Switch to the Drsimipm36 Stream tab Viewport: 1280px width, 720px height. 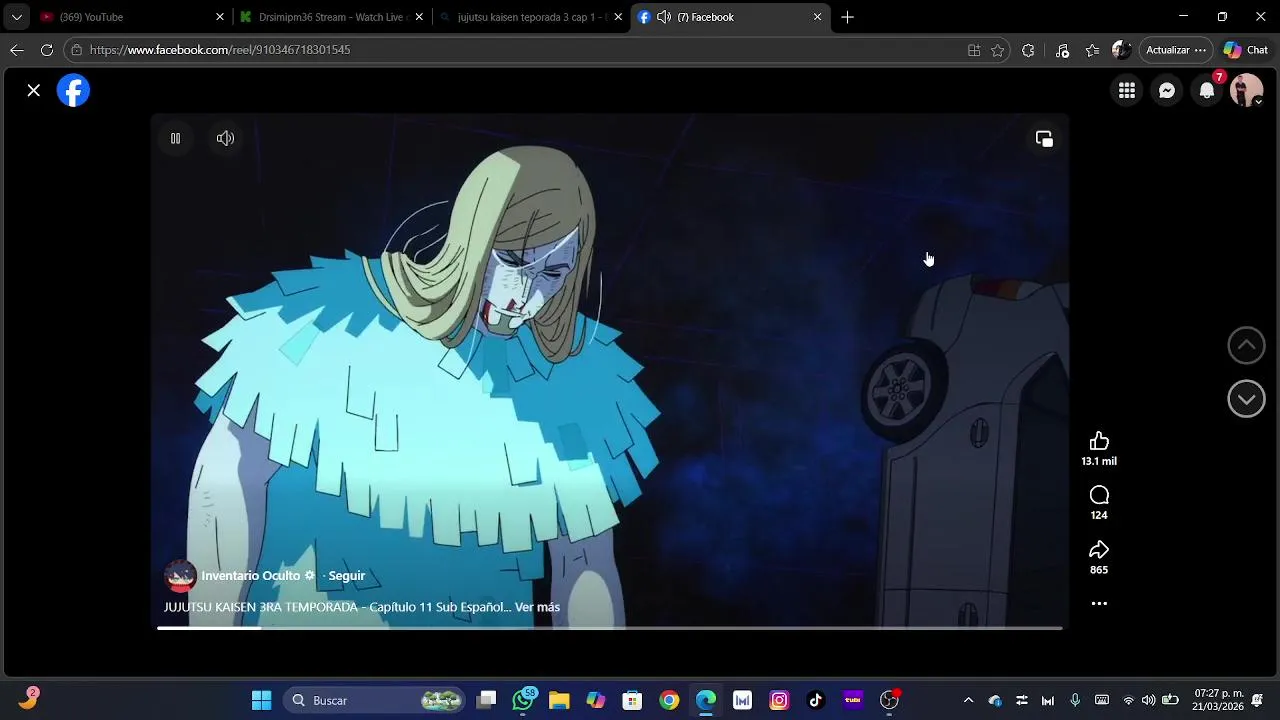coord(331,17)
